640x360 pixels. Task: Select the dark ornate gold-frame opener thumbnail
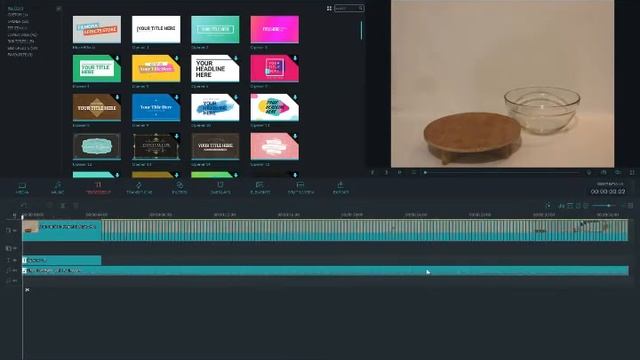[156, 146]
